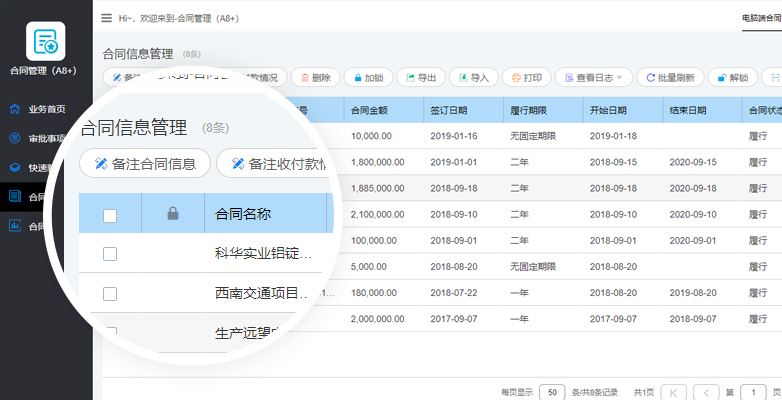
Task: Click the 导入 import toolbar button
Action: (x=473, y=77)
